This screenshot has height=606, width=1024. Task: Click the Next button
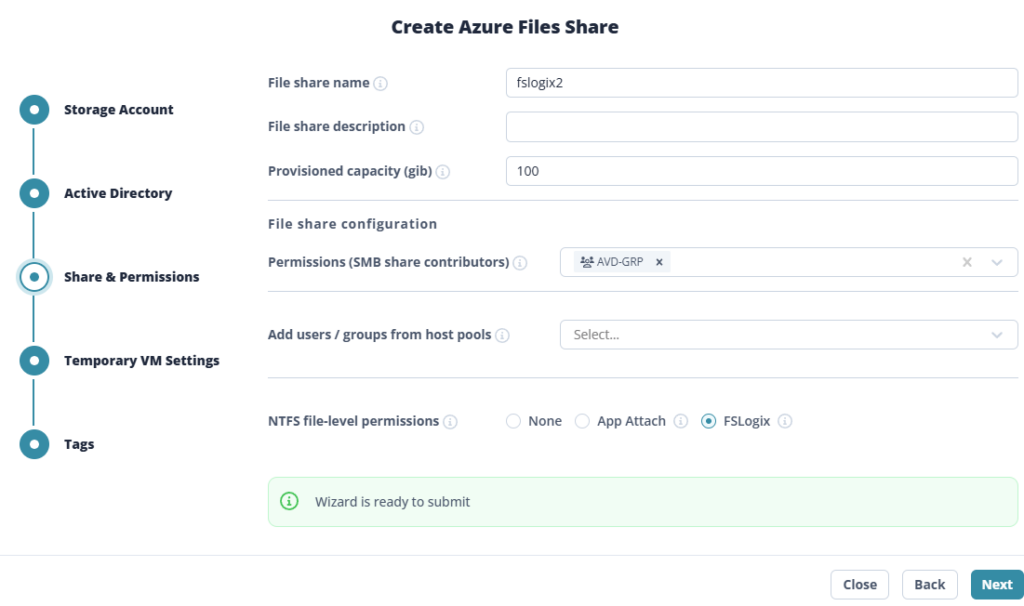pos(997,584)
